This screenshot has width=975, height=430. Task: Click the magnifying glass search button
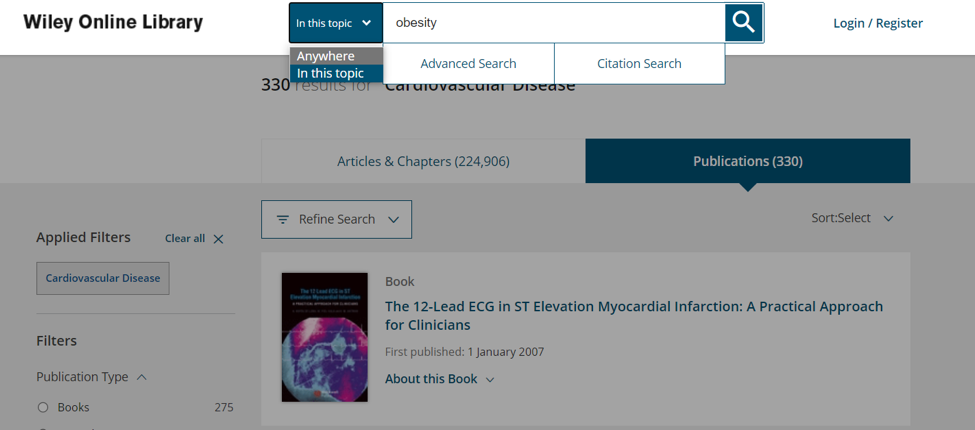click(x=744, y=22)
